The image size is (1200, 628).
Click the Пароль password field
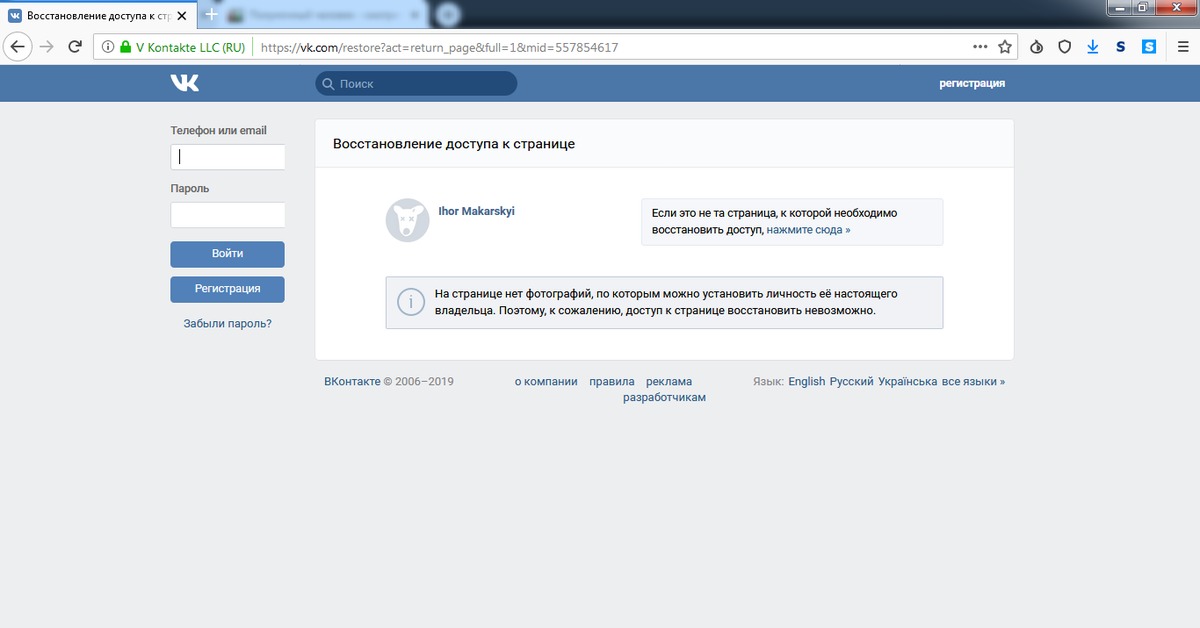[228, 215]
